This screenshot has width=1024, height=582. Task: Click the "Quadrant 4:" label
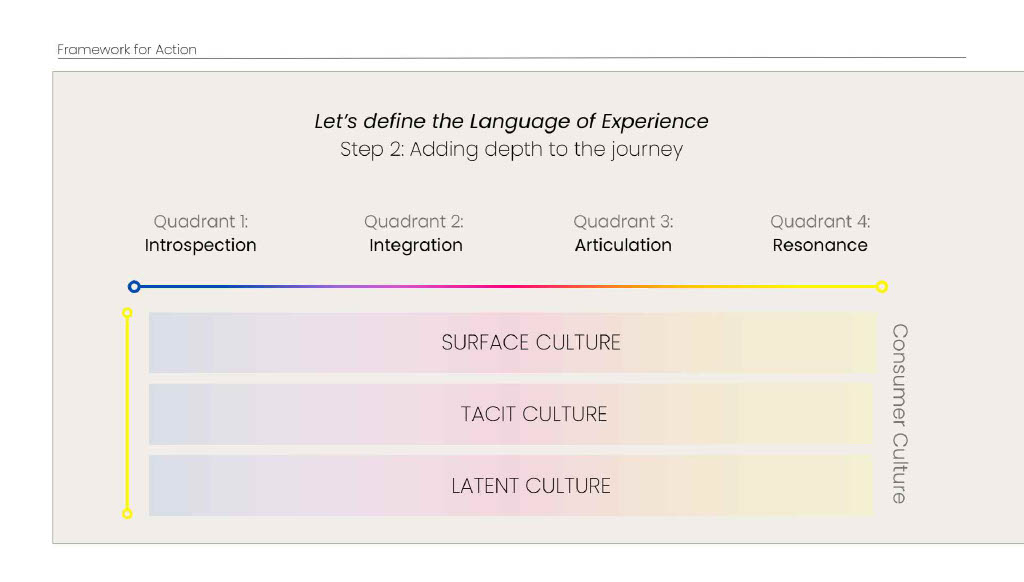[x=820, y=221]
